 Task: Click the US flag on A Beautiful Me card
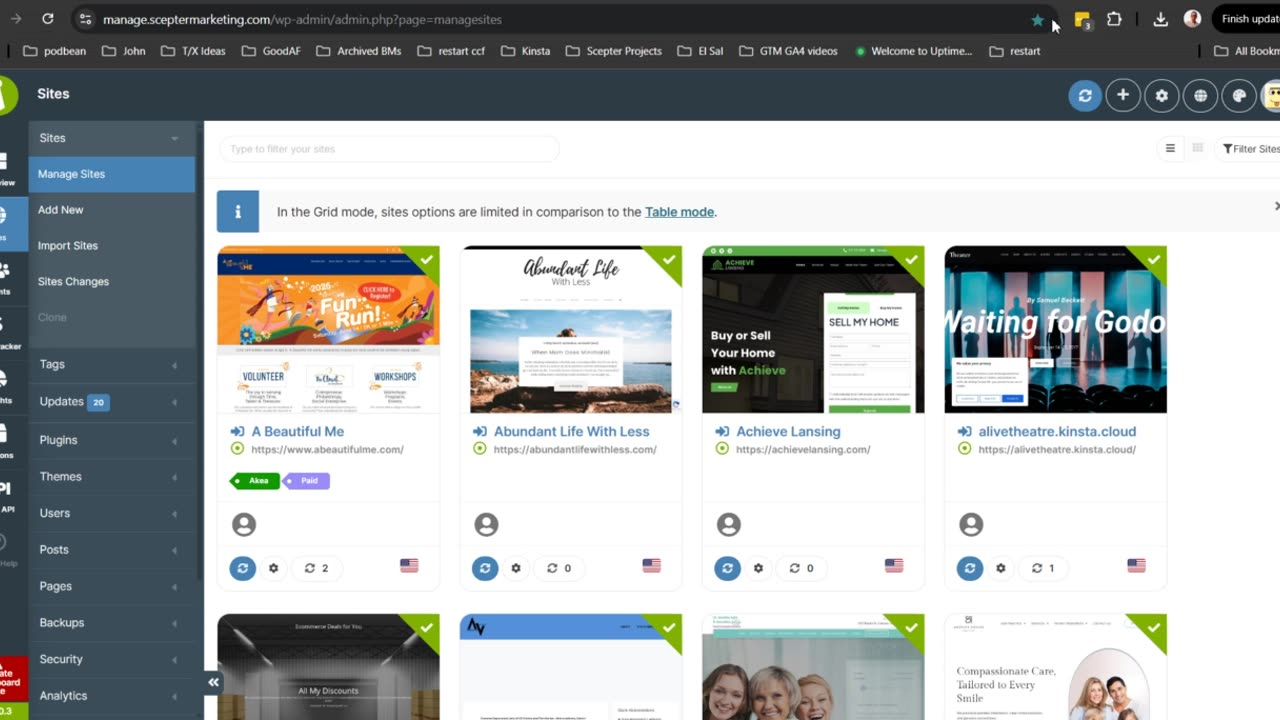409,566
